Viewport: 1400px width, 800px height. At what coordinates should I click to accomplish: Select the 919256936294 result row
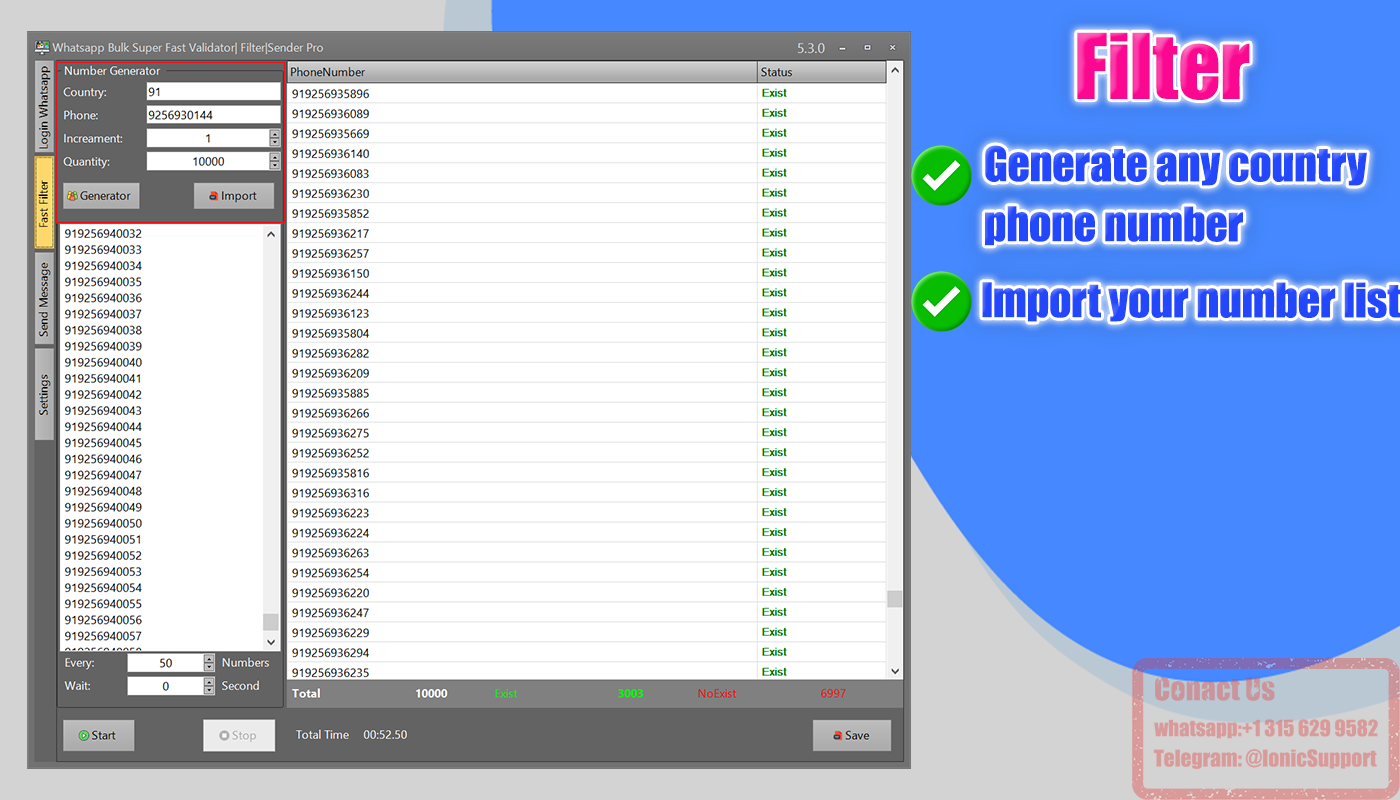586,652
